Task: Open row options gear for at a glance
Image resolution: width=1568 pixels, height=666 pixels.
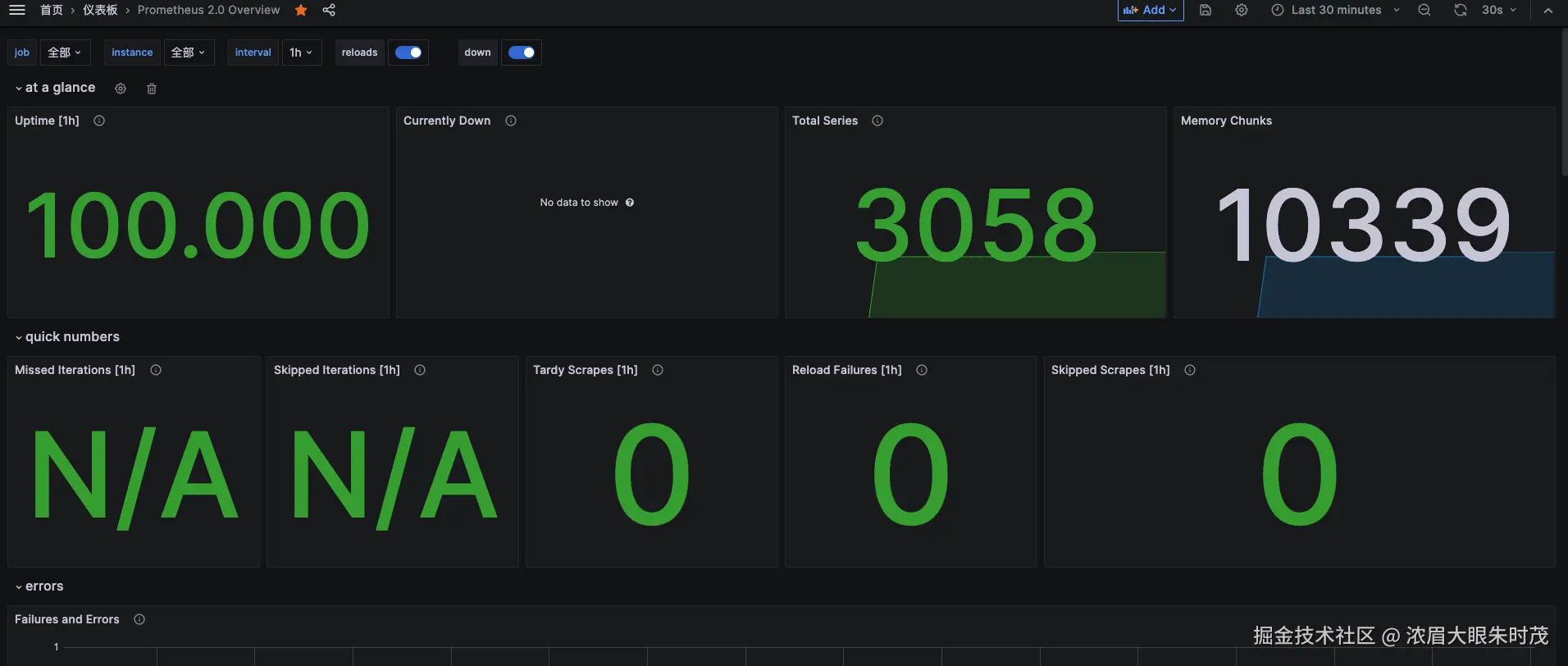Action: 121,89
